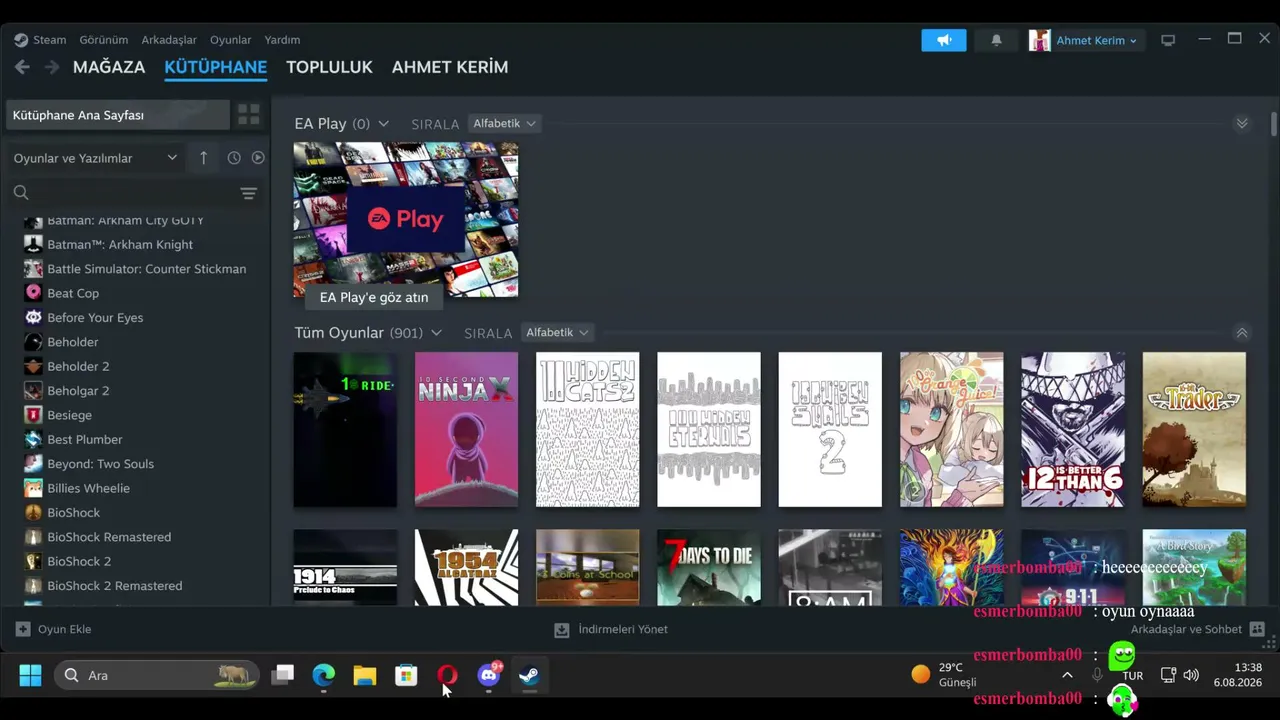
Task: Open the Arkadaşlar ve Sohbet chat icon
Action: point(1257,629)
